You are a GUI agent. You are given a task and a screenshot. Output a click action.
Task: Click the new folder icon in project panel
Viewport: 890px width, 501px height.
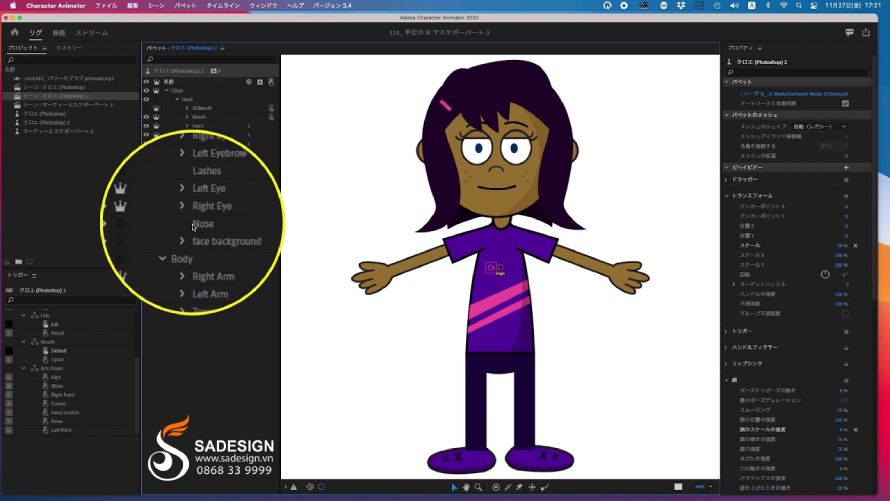[x=19, y=262]
